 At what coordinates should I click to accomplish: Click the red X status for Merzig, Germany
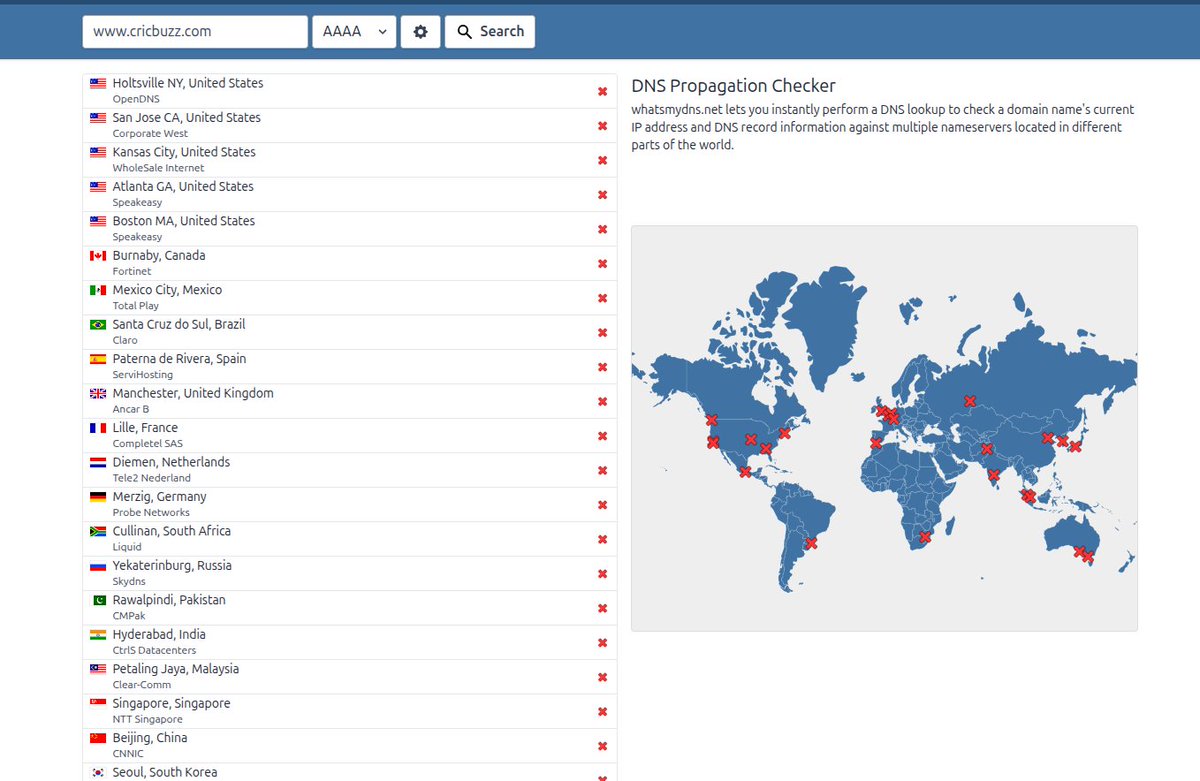(x=602, y=505)
